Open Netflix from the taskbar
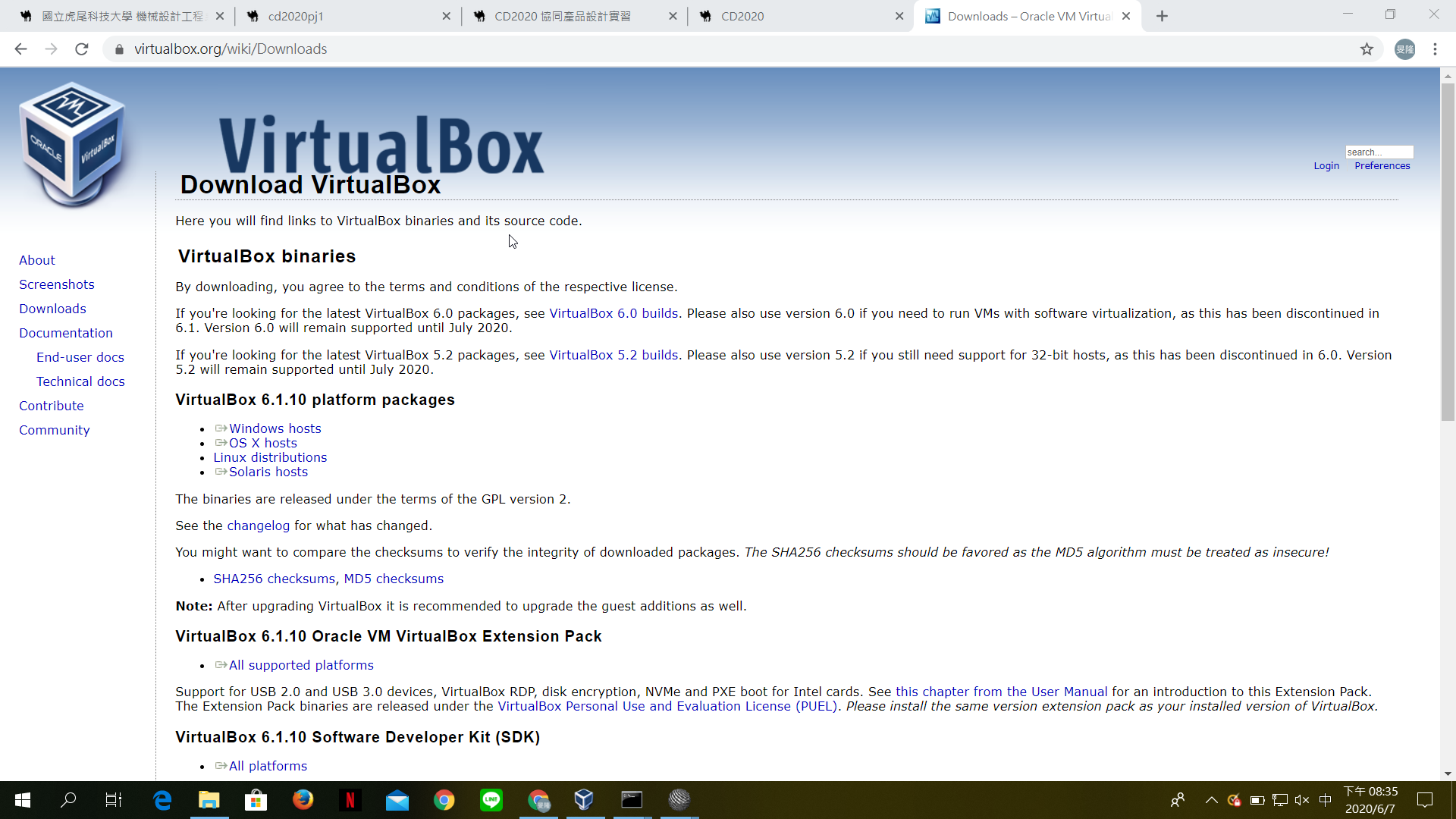 click(x=350, y=799)
